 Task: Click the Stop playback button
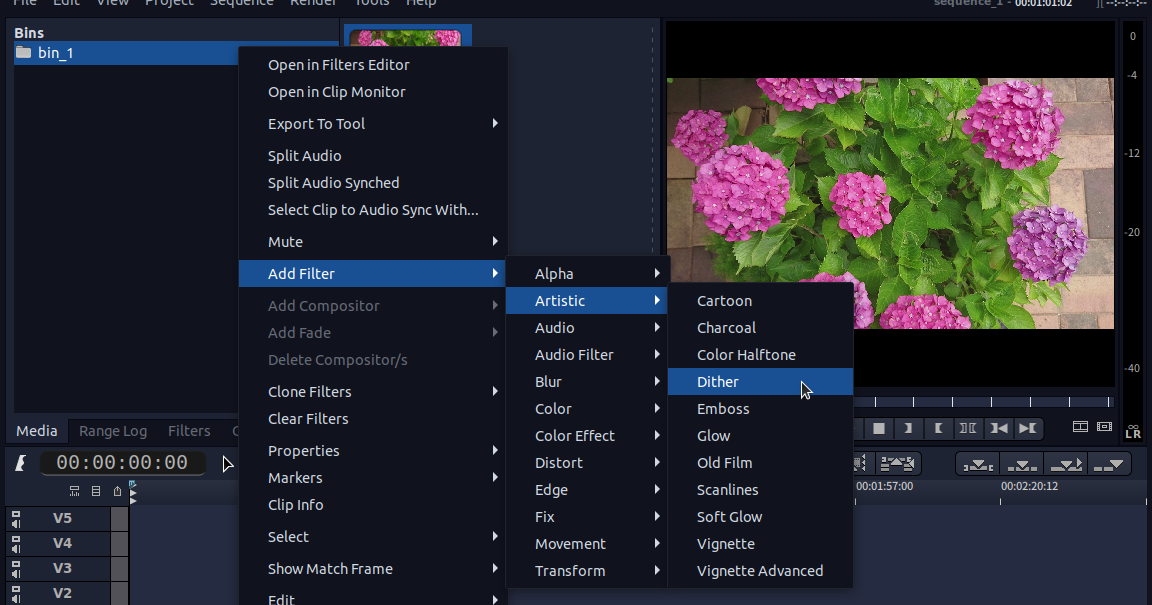(x=879, y=428)
